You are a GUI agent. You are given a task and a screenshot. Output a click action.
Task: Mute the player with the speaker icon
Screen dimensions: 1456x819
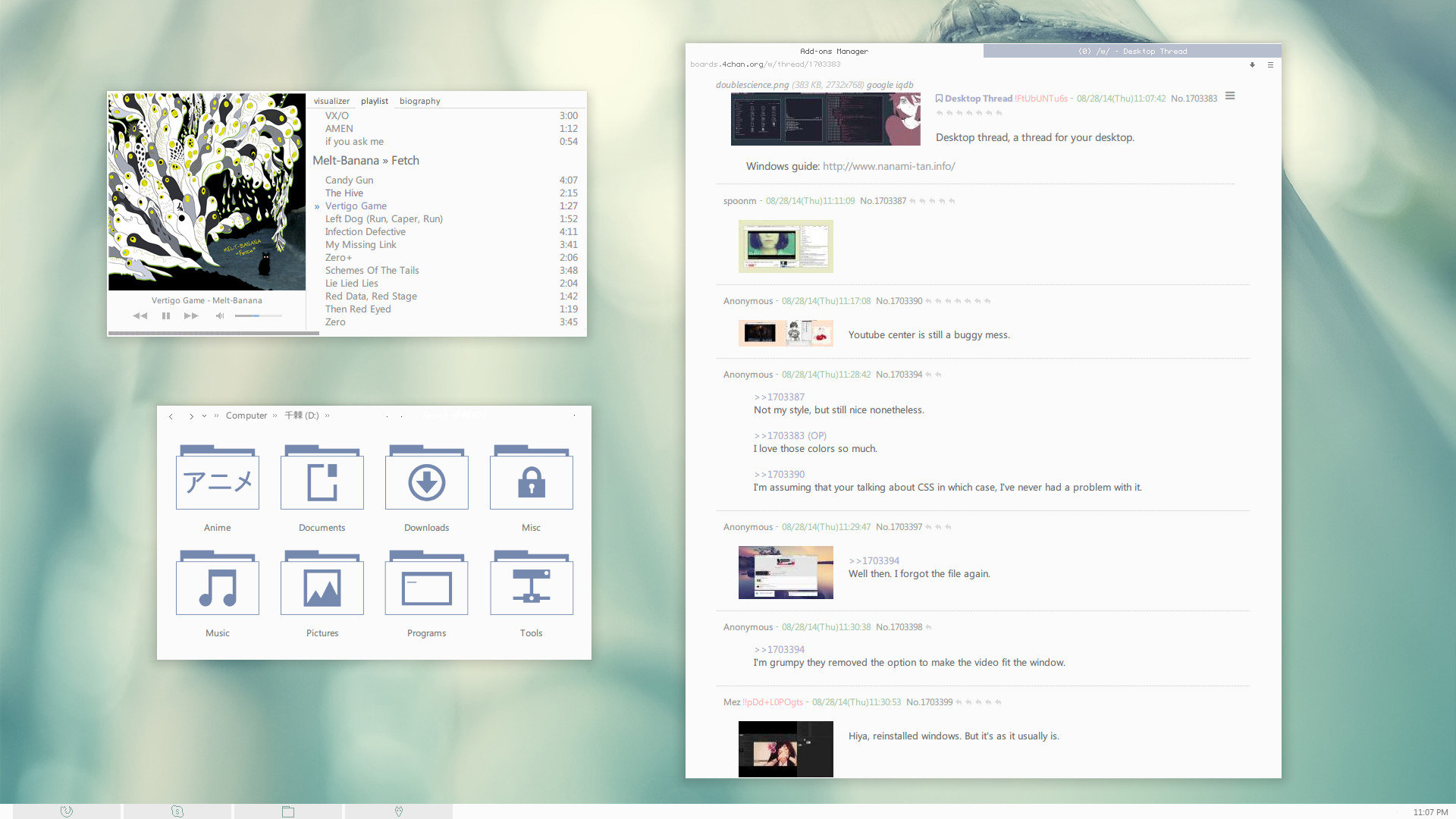pyautogui.click(x=219, y=315)
